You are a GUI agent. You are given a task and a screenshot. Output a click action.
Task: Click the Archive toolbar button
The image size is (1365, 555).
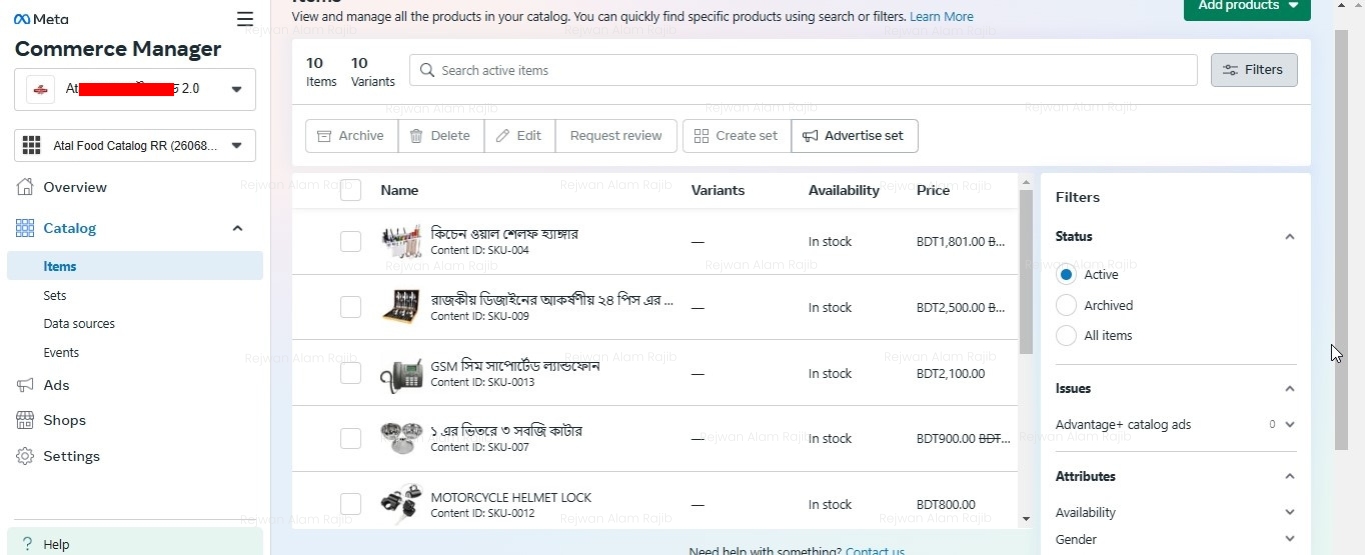pyautogui.click(x=350, y=136)
